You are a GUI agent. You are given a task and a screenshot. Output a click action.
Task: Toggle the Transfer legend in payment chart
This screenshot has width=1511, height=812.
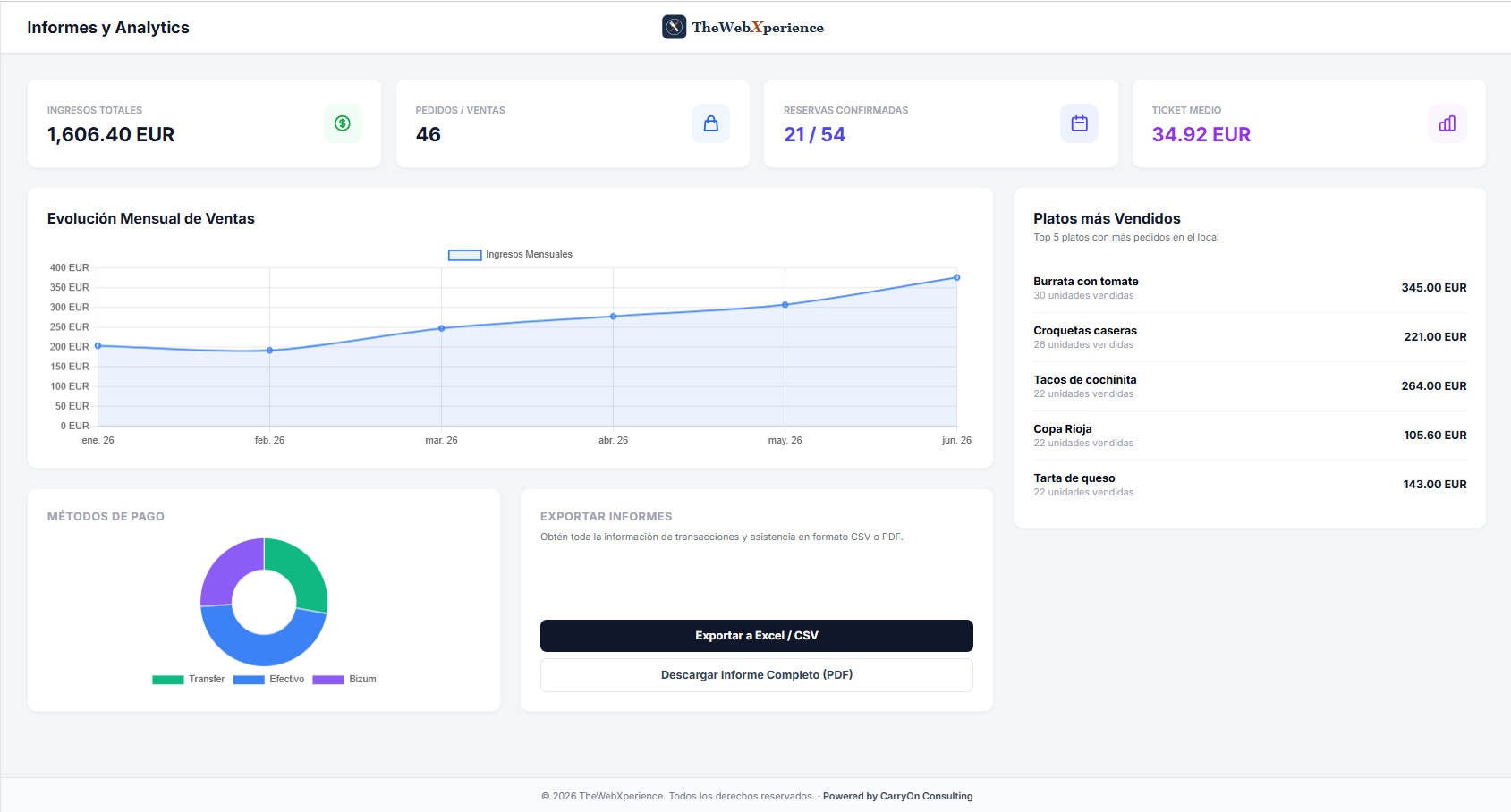tap(189, 680)
